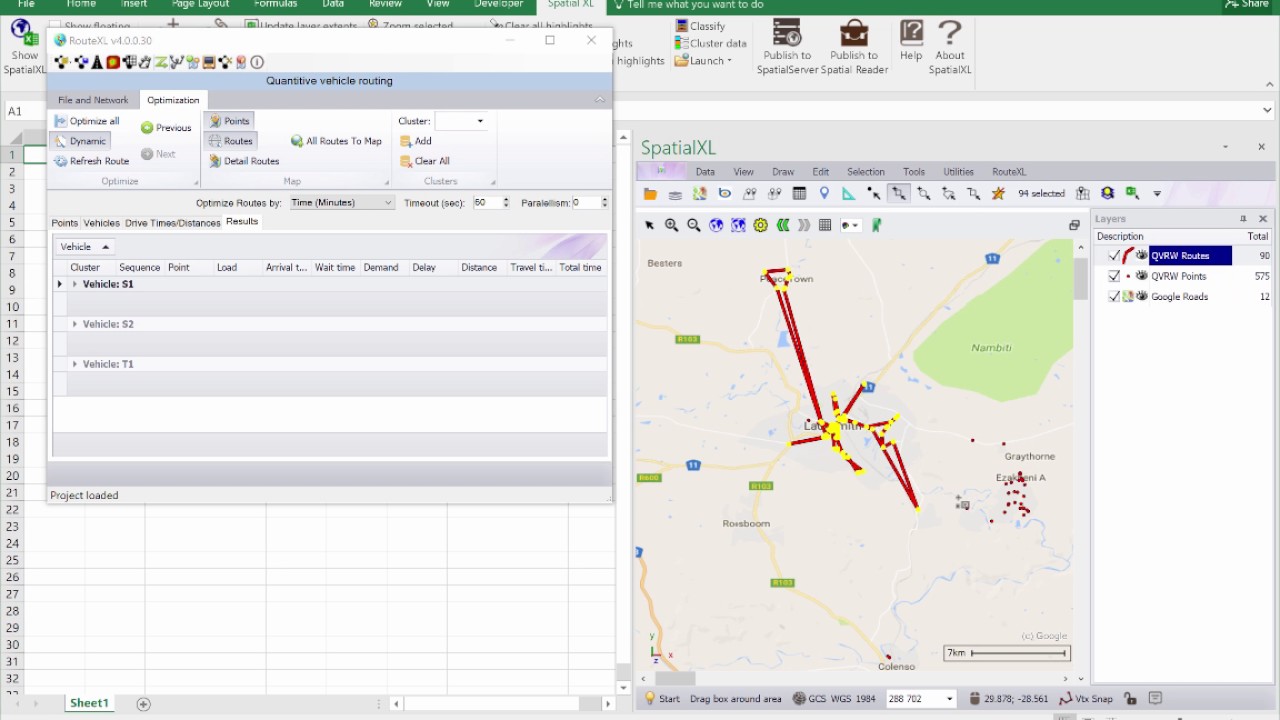The width and height of the screenshot is (1280, 720).
Task: Click the Publish to Spatial Reader icon
Action: click(x=854, y=46)
